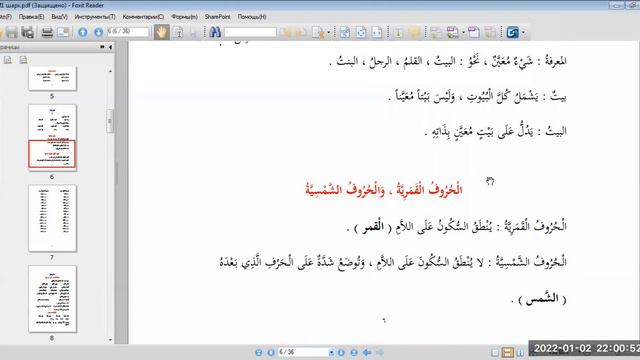640x360 pixels.
Task: Click the greyed PDF combine icon
Action: coord(491,32)
